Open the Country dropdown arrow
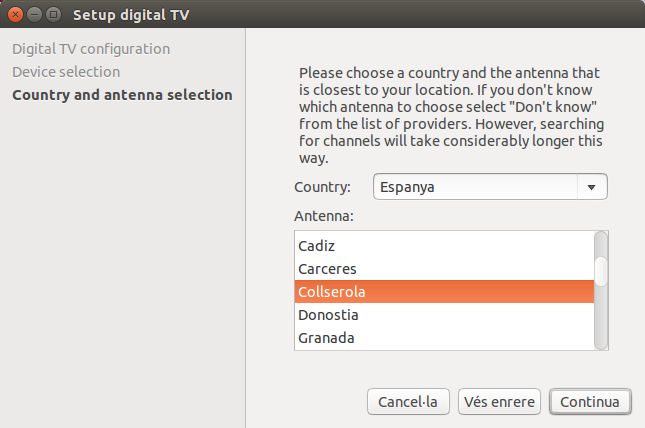 click(x=591, y=187)
